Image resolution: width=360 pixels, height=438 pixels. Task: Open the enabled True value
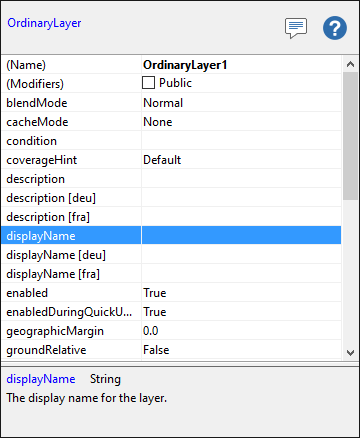point(241,293)
